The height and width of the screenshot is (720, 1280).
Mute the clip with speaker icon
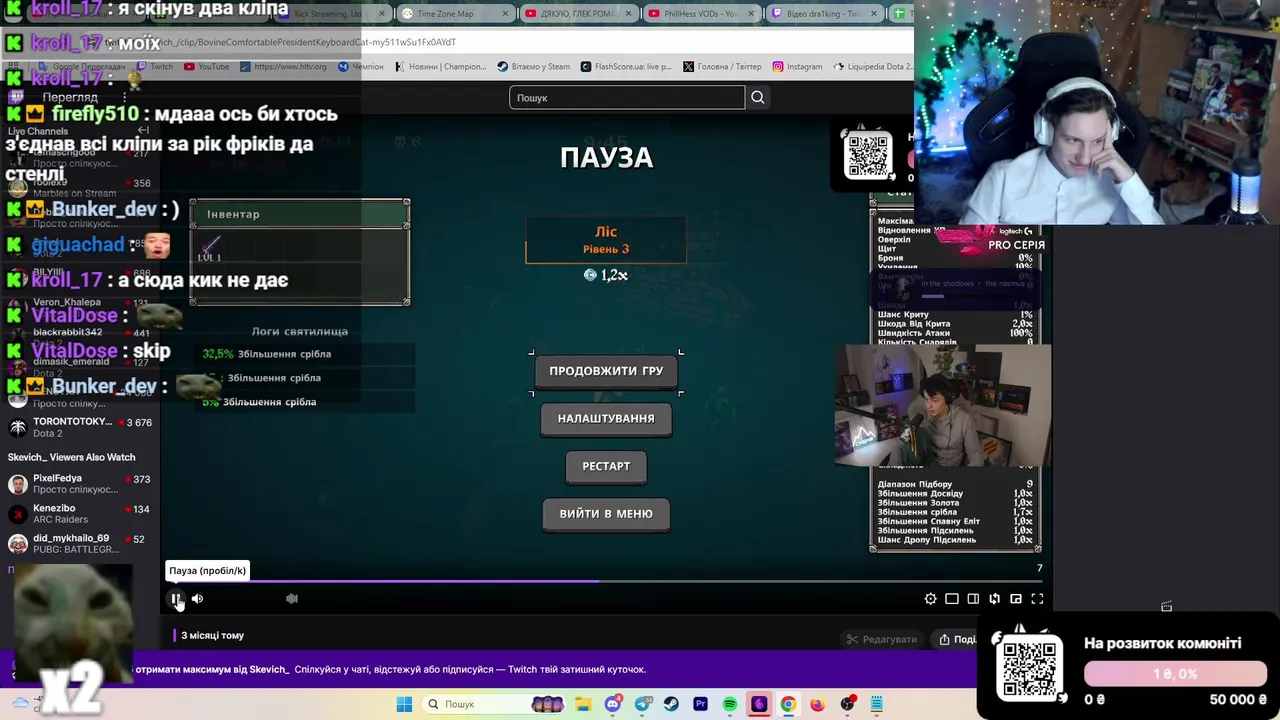pyautogui.click(x=197, y=599)
